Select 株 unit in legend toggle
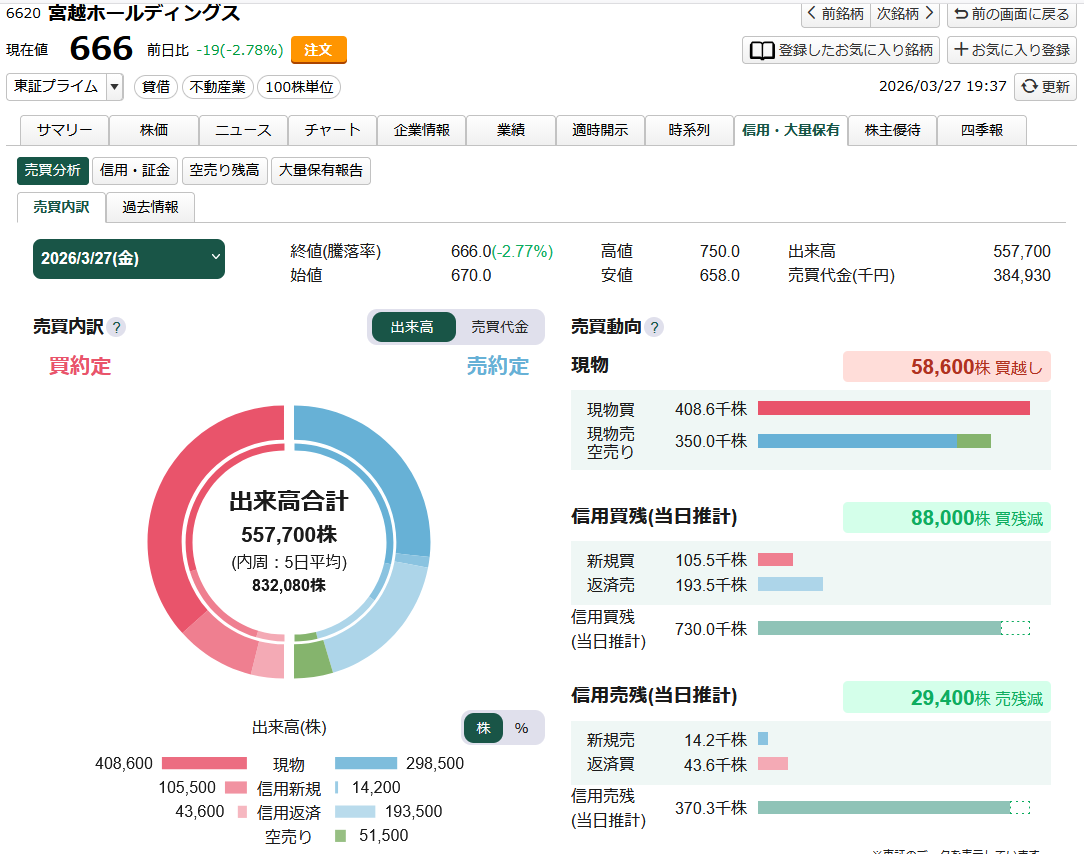The height and width of the screenshot is (854, 1084). click(x=483, y=728)
